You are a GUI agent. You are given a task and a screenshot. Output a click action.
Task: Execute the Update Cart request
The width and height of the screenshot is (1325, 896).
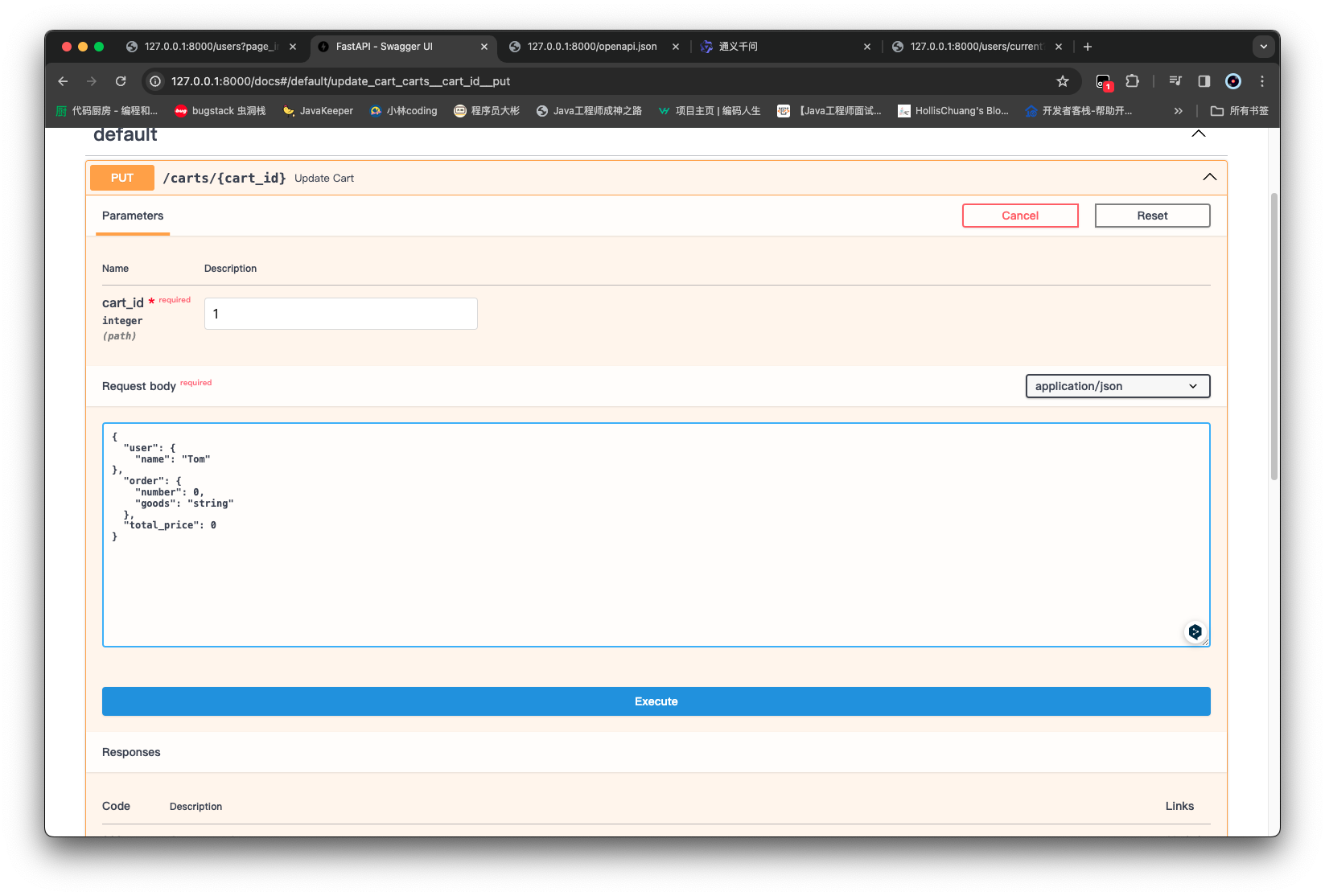tap(656, 701)
